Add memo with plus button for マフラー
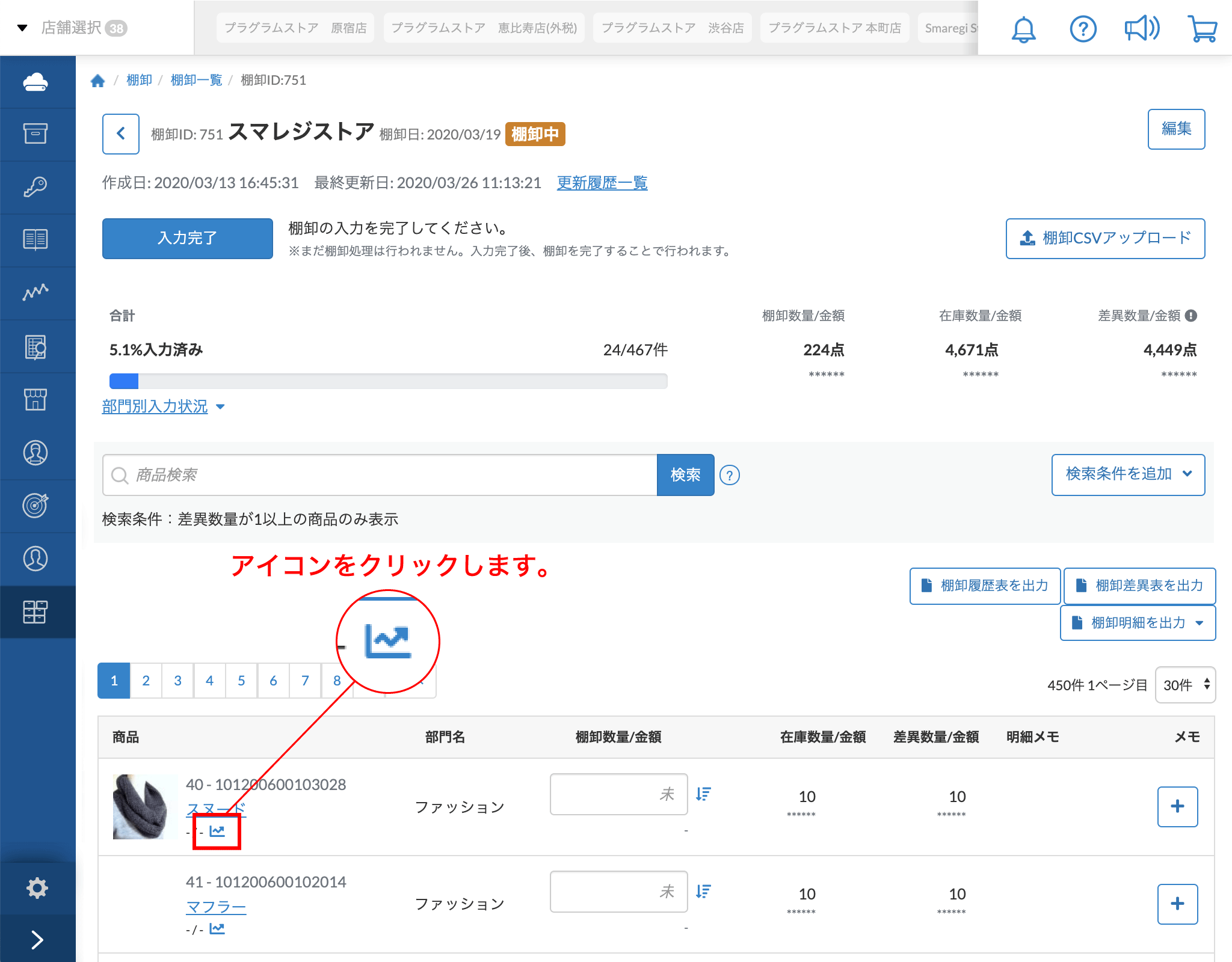This screenshot has height=962, width=1232. coord(1177,904)
